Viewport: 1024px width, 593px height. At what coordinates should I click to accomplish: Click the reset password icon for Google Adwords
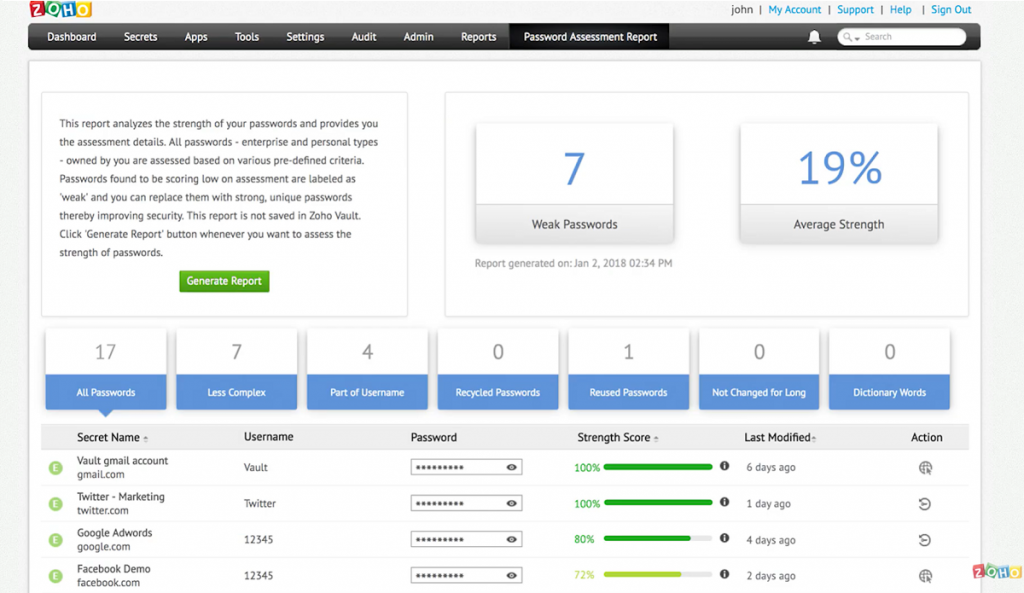pos(925,540)
